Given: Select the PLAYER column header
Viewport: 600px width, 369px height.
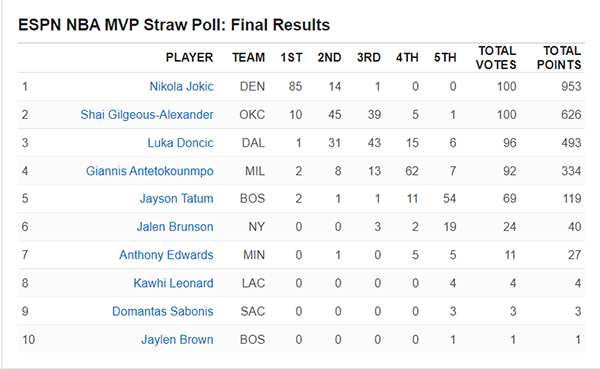Looking at the screenshot, I should click(x=189, y=57).
